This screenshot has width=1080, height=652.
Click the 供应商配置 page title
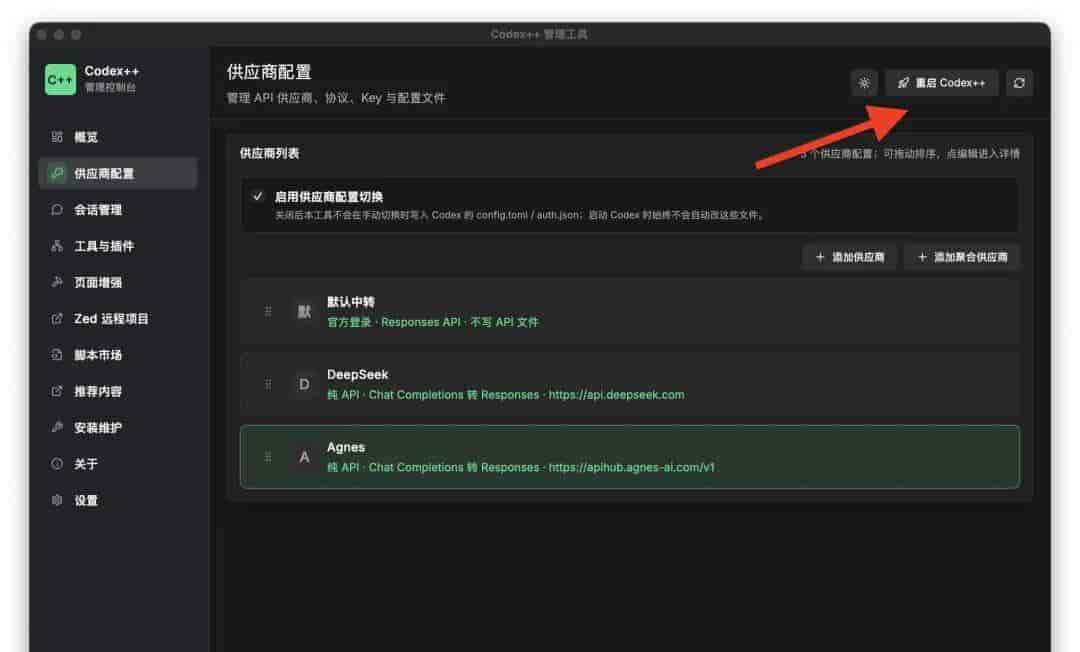(269, 72)
